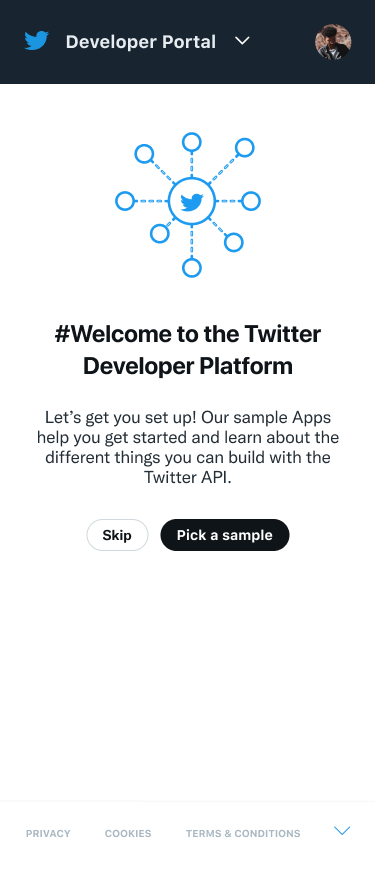
Task: Choose the Pick a sample button
Action: point(225,535)
